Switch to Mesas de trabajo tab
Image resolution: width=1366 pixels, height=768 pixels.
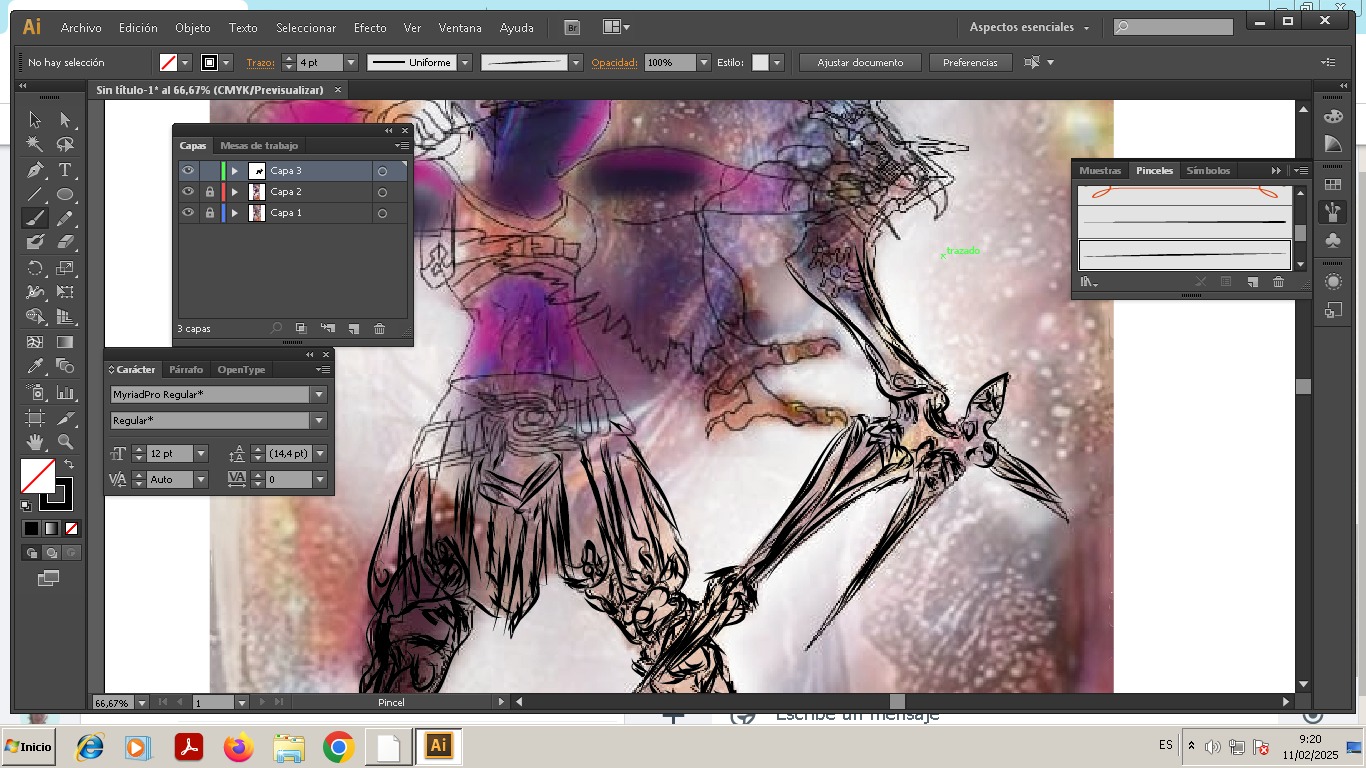pos(259,146)
